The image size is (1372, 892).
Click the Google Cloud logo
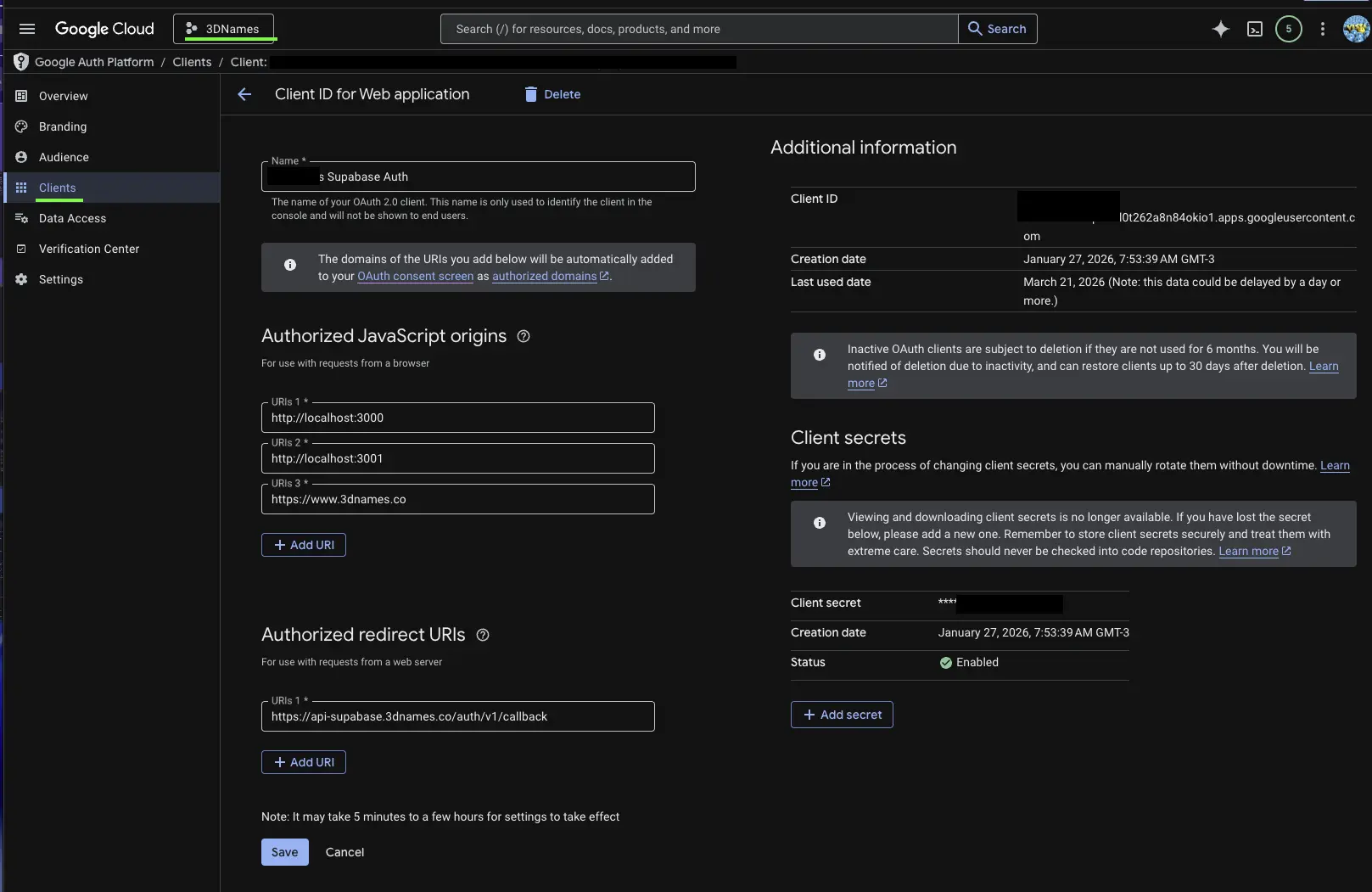click(x=104, y=29)
